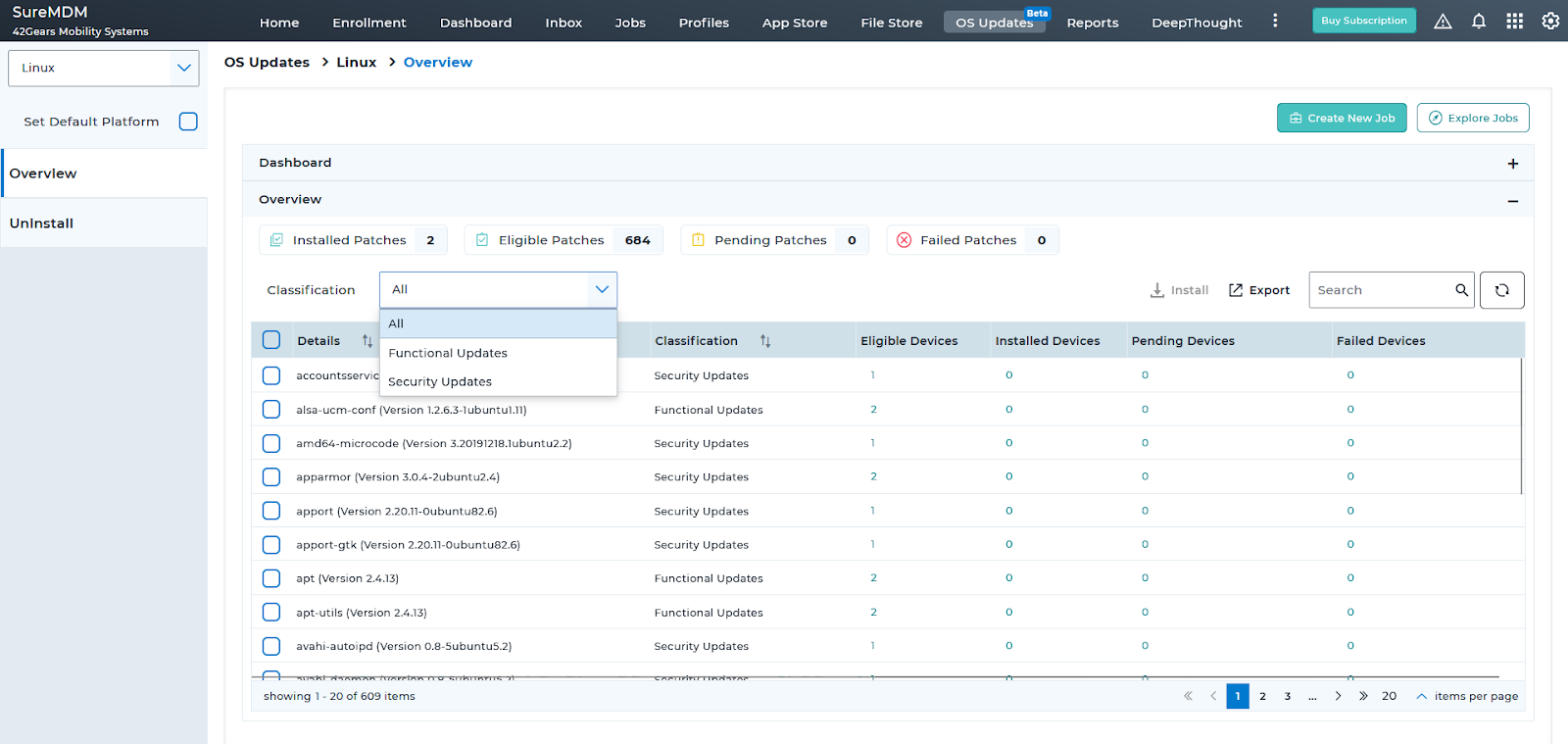Click the Create New Job button

pos(1341,118)
